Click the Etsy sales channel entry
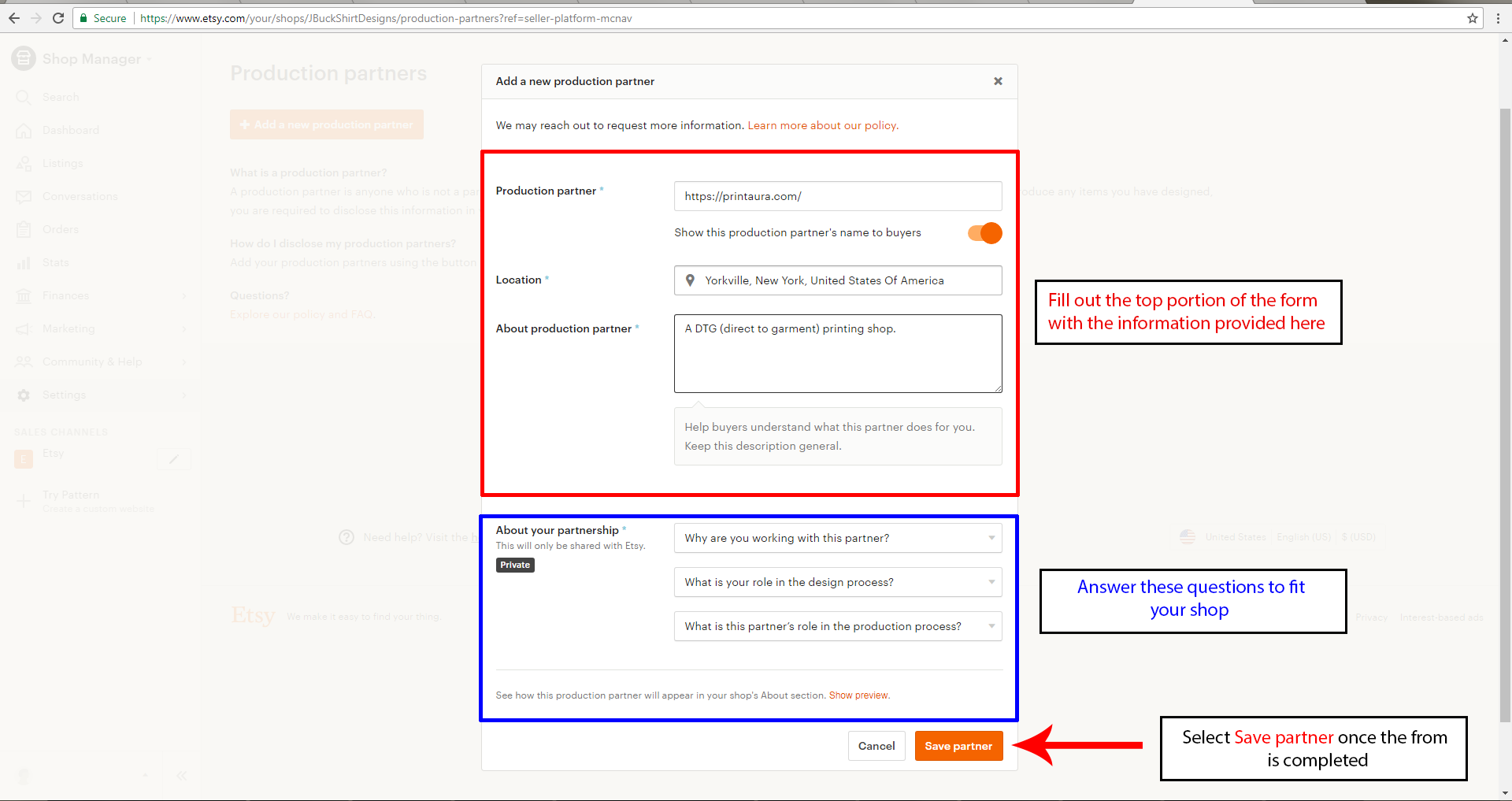 coord(53,454)
